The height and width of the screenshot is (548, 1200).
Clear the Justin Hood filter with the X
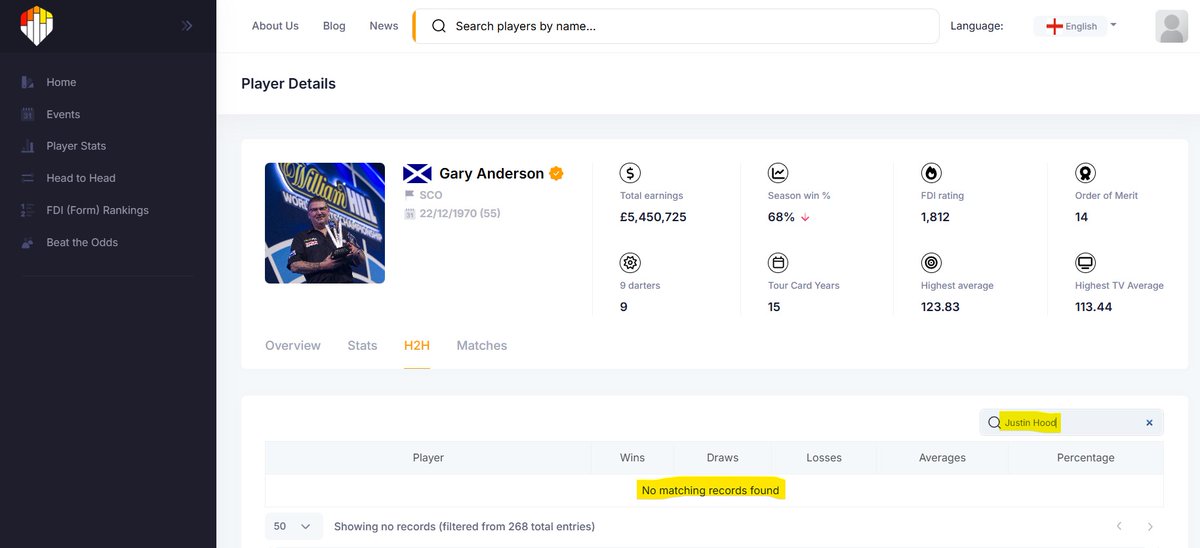pyautogui.click(x=1149, y=423)
